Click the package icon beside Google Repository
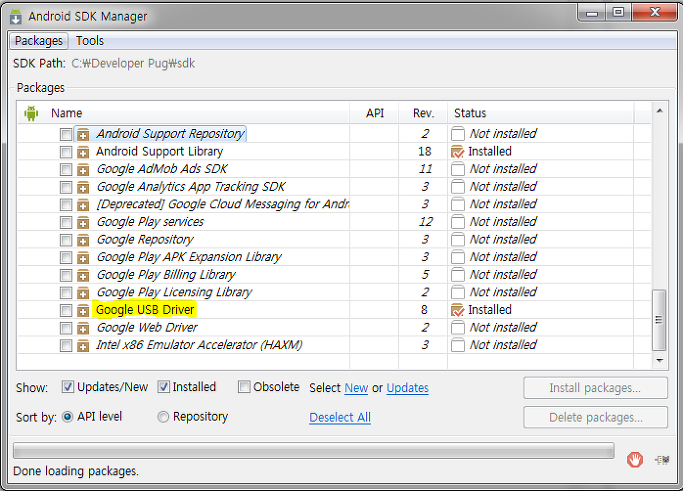The image size is (683, 491). pyautogui.click(x=83, y=240)
